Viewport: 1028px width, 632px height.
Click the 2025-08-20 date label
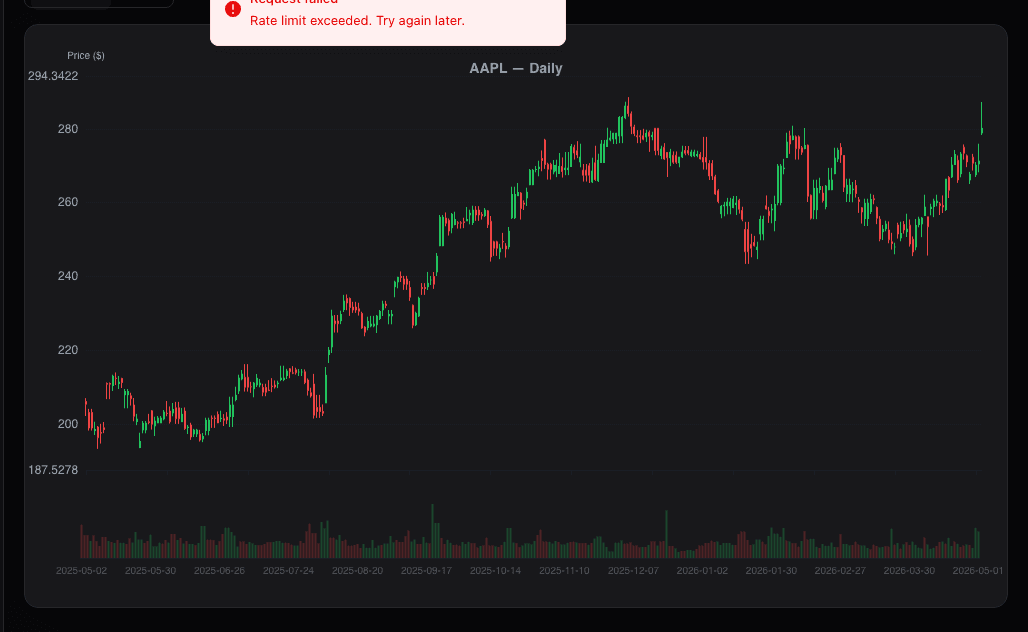[357, 571]
